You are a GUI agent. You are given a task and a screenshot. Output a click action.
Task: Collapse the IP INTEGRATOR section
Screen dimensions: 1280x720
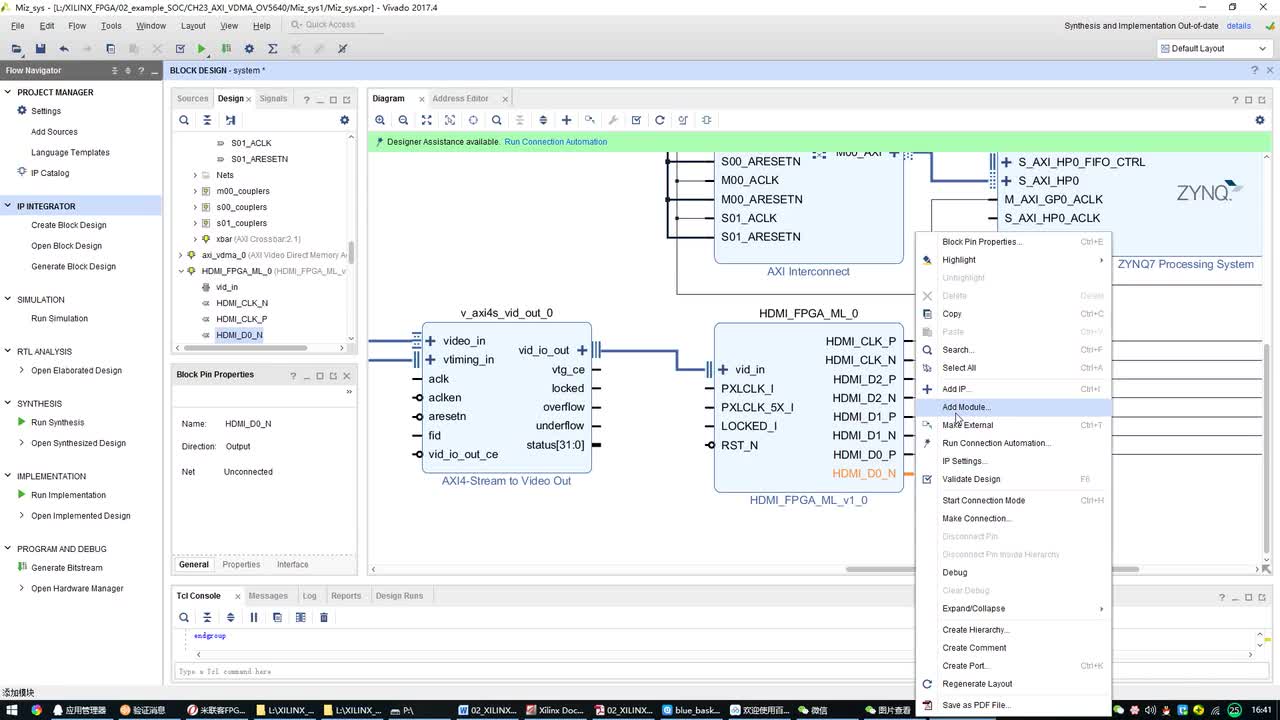(x=8, y=206)
